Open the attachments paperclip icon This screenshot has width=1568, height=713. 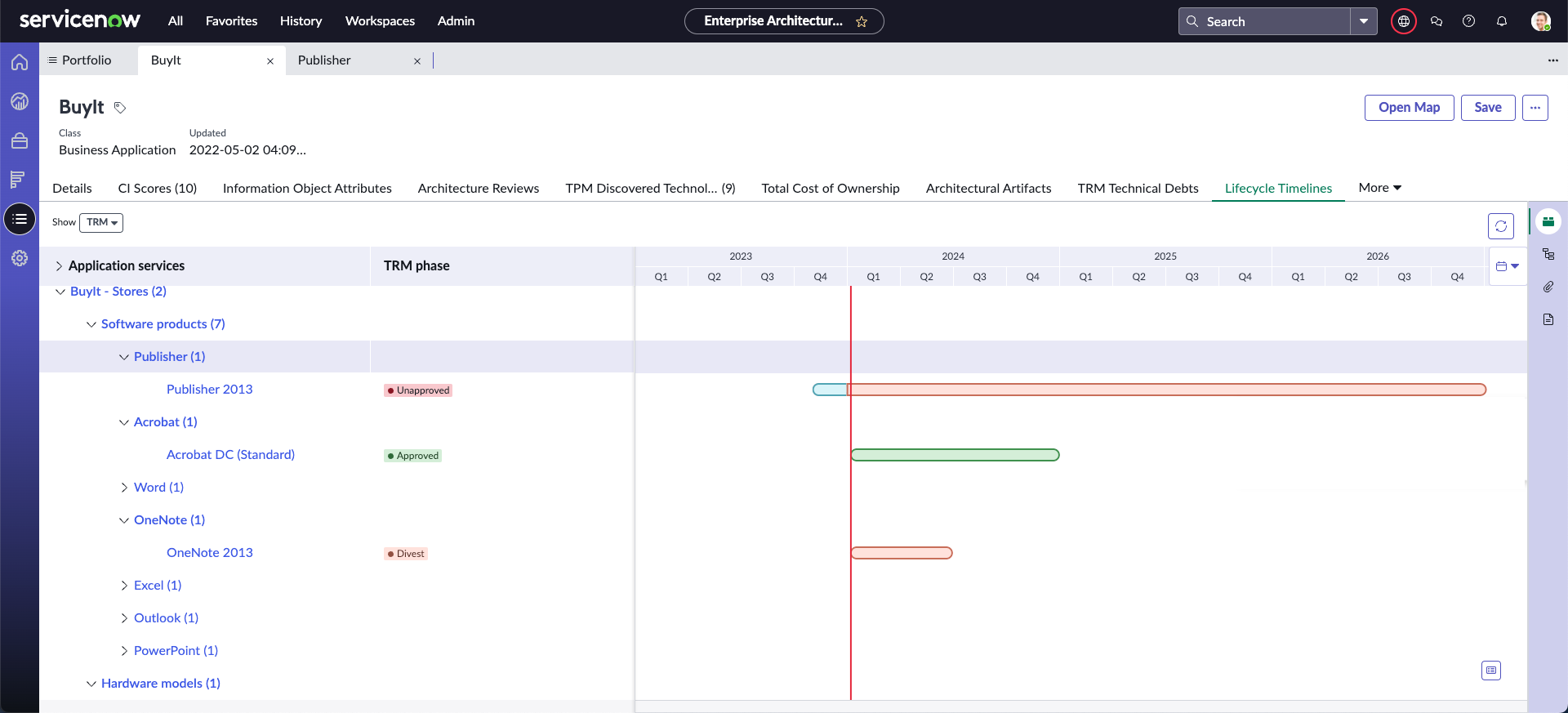1548,287
